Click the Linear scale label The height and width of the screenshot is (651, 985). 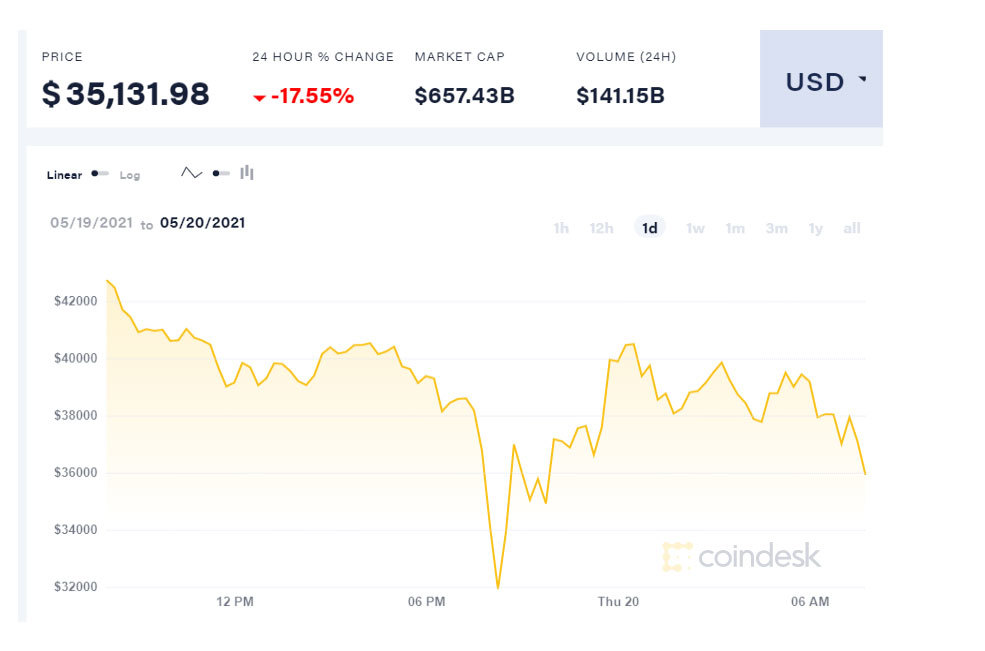coord(64,175)
